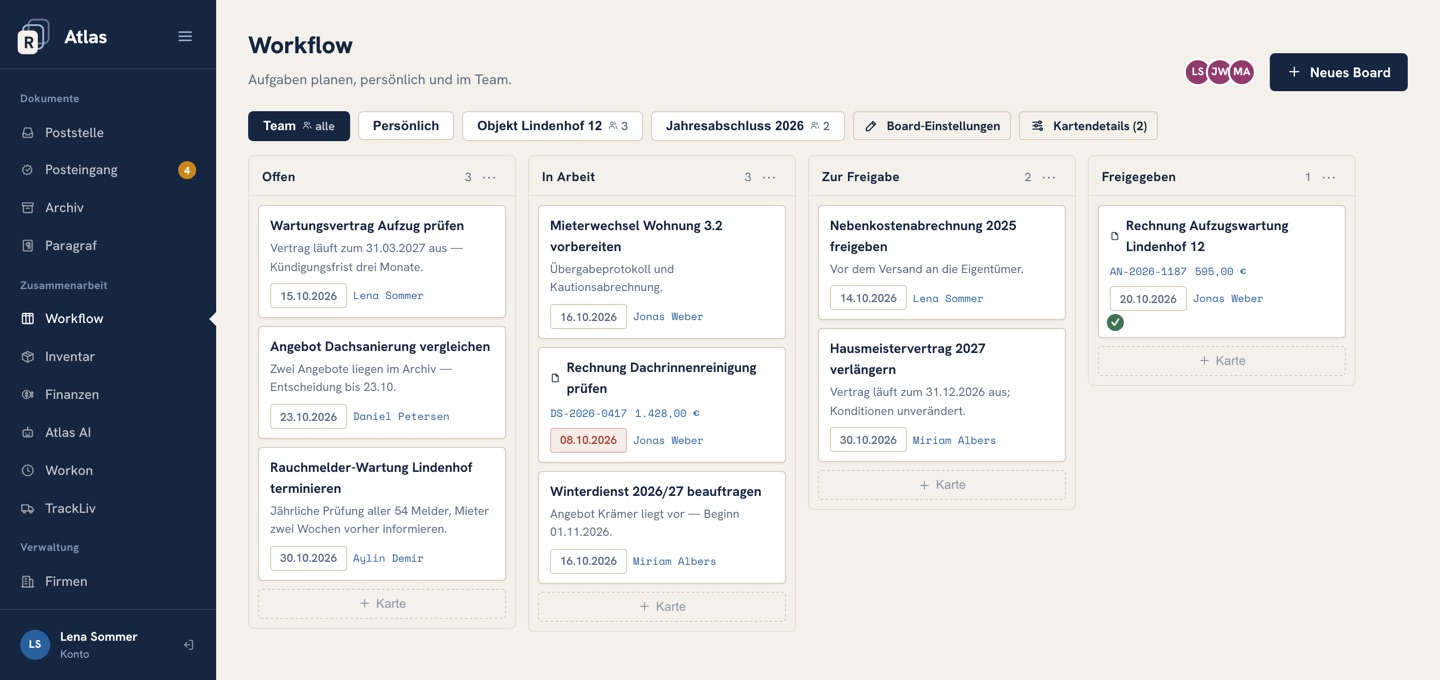Image resolution: width=1440 pixels, height=680 pixels.
Task: Click due date 14.10.2026 on Nebenkostenabrechnung card
Action: coord(868,298)
